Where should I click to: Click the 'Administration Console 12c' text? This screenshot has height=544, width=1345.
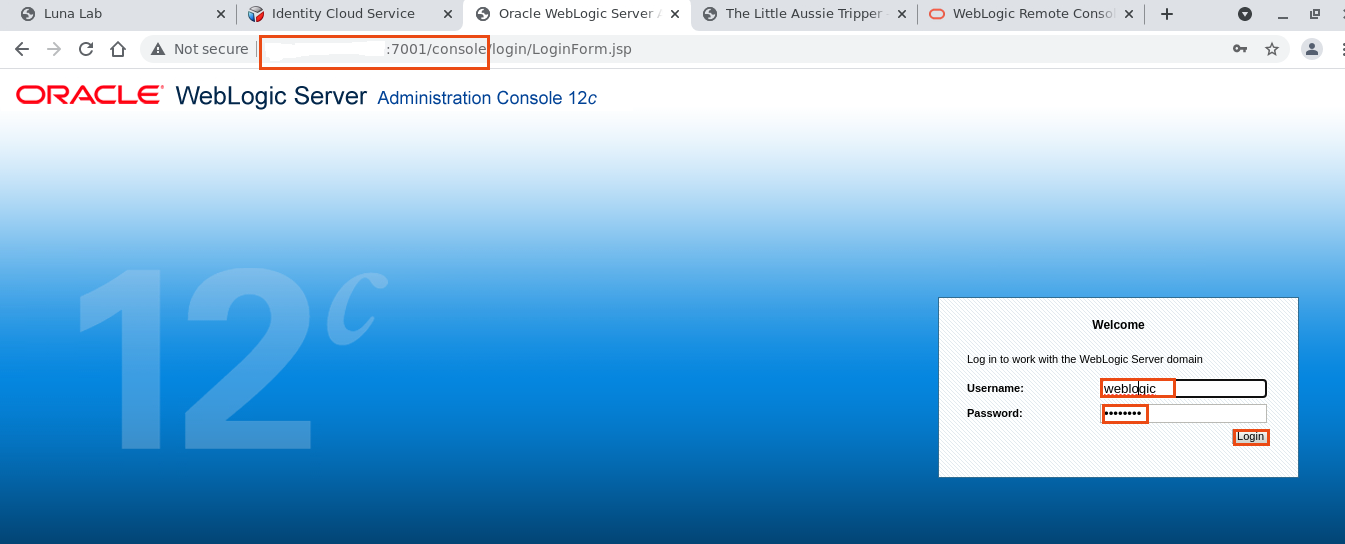pyautogui.click(x=487, y=98)
